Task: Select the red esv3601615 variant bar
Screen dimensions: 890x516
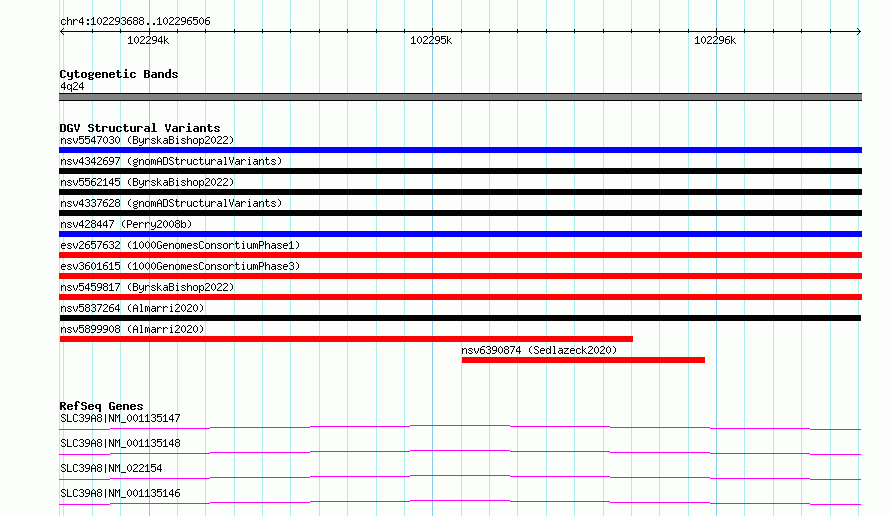Action: 460,276
